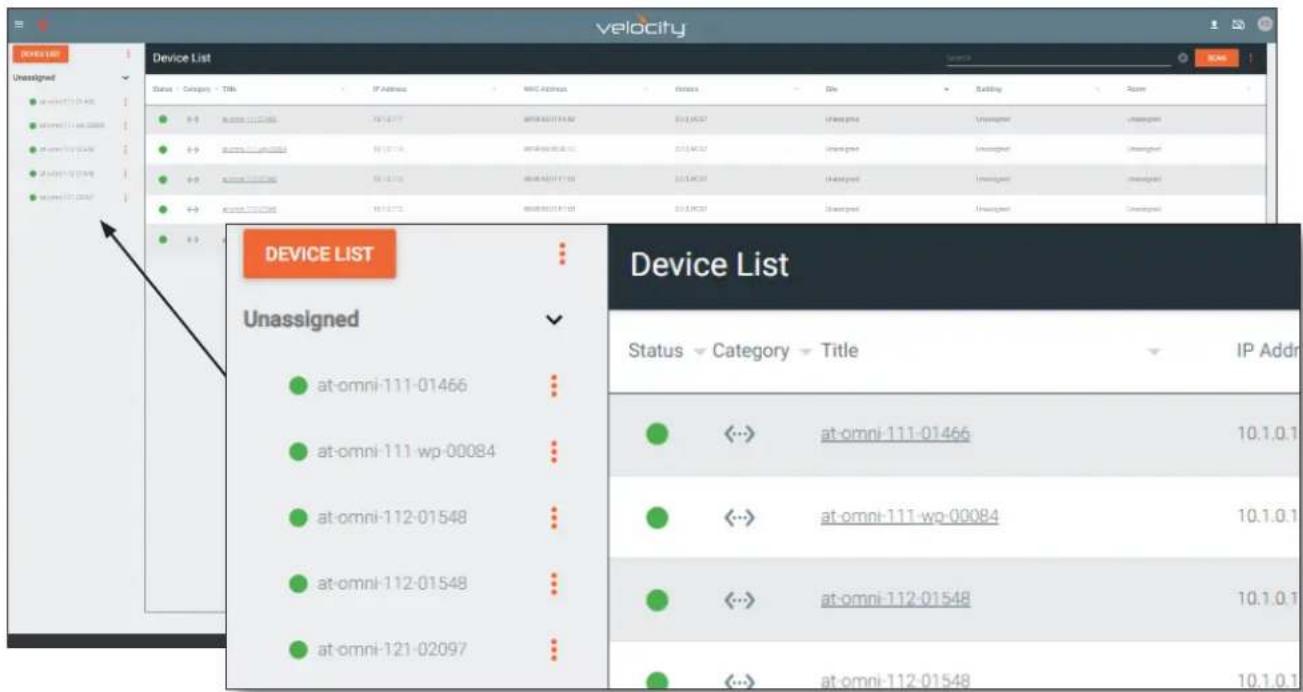Select at-omni-111-01466 in the zoomed inset sidebar
The image size is (1303, 692).
(391, 386)
